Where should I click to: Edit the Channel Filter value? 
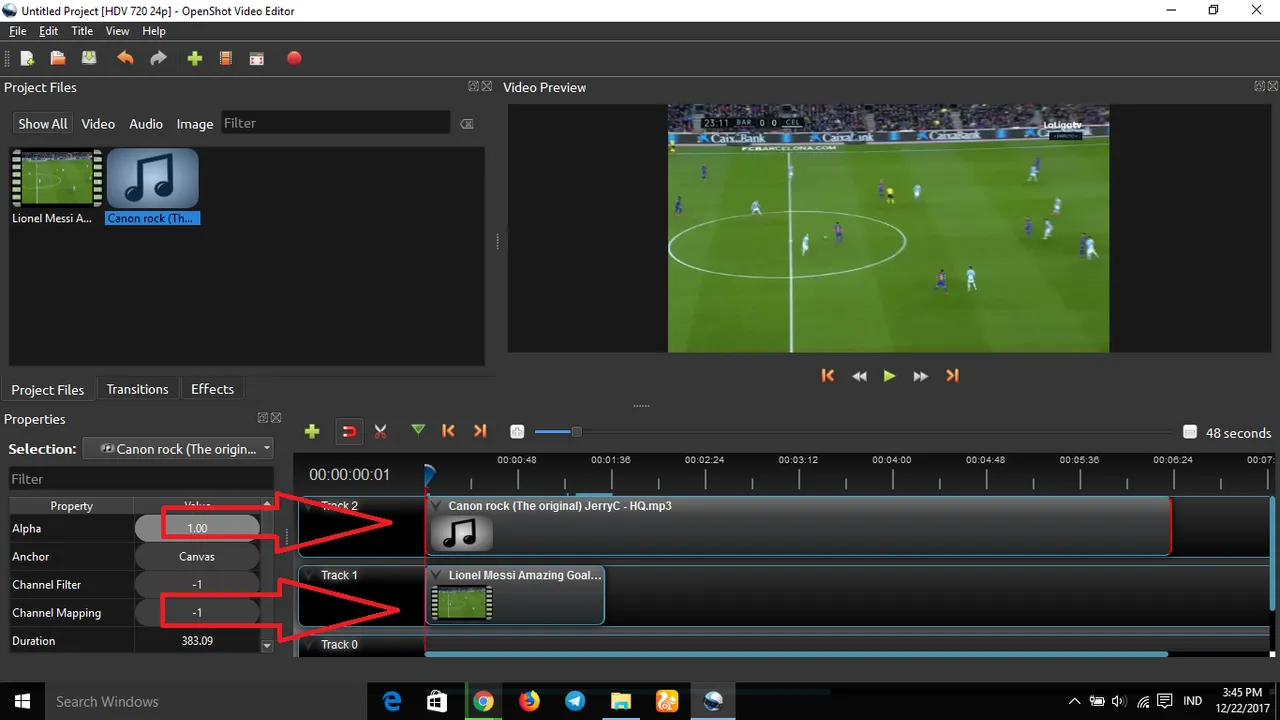coord(197,584)
